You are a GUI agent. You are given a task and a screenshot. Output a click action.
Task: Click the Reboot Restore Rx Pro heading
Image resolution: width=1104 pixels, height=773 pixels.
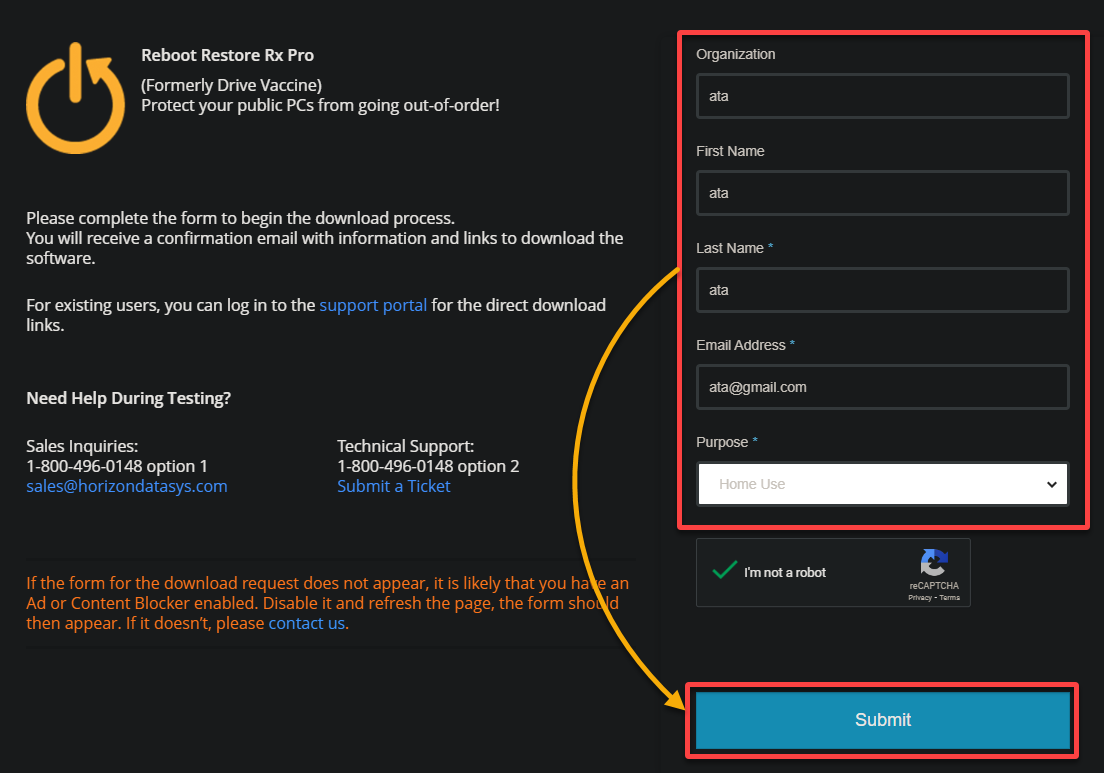(227, 55)
